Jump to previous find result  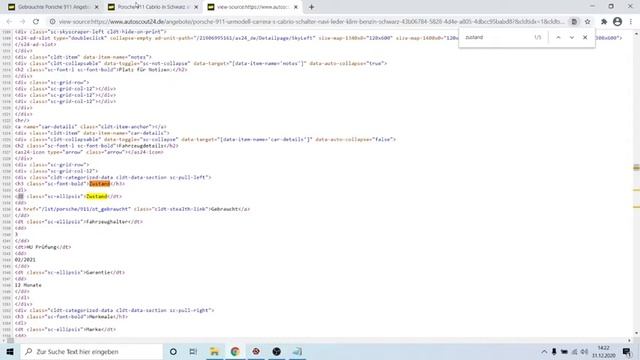click(x=558, y=37)
